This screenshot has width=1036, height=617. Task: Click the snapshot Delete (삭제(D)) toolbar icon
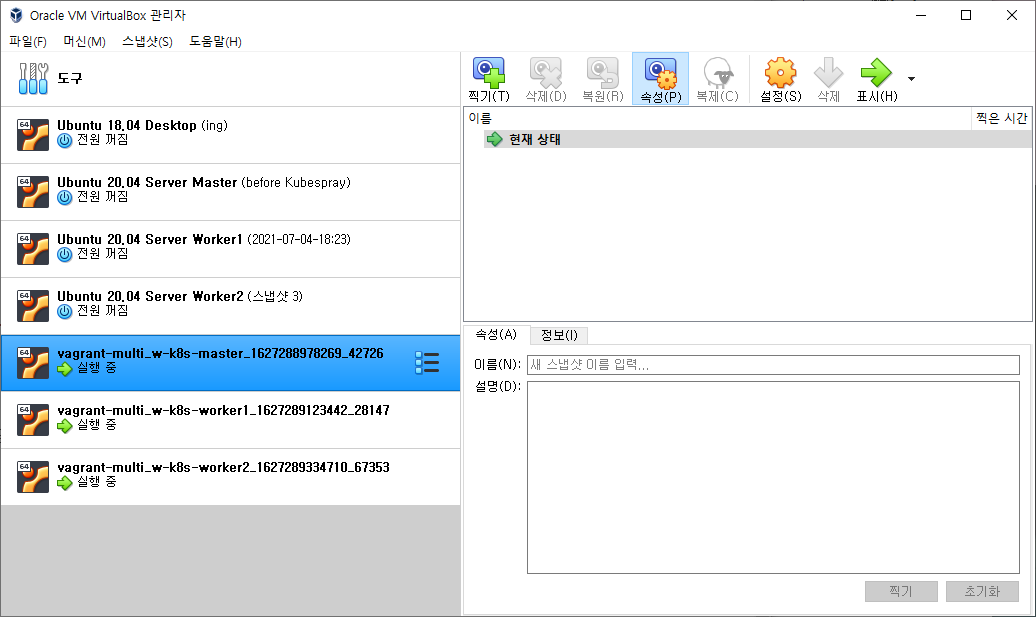(546, 72)
